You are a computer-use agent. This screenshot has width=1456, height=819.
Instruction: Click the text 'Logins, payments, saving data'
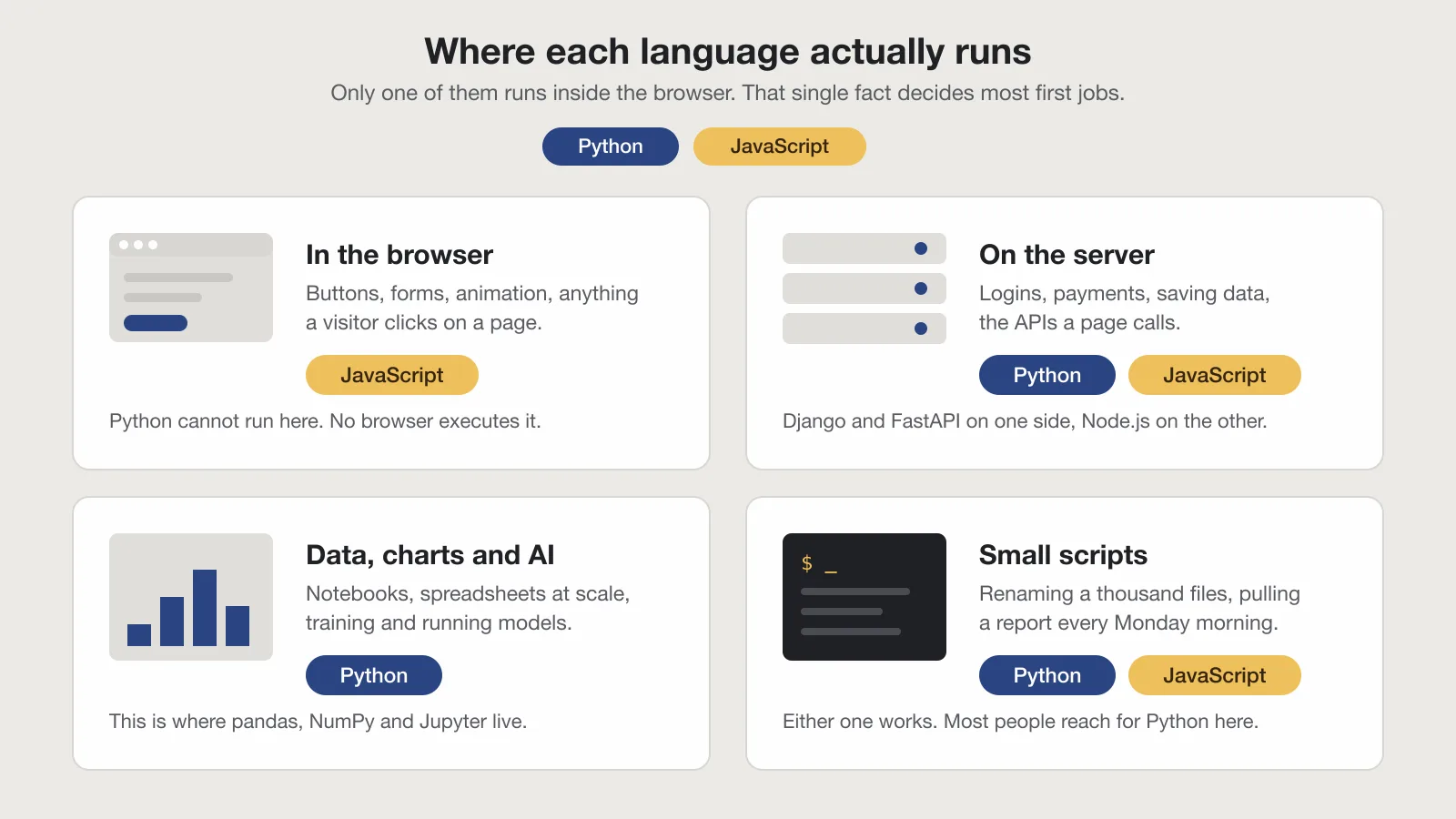(1123, 294)
